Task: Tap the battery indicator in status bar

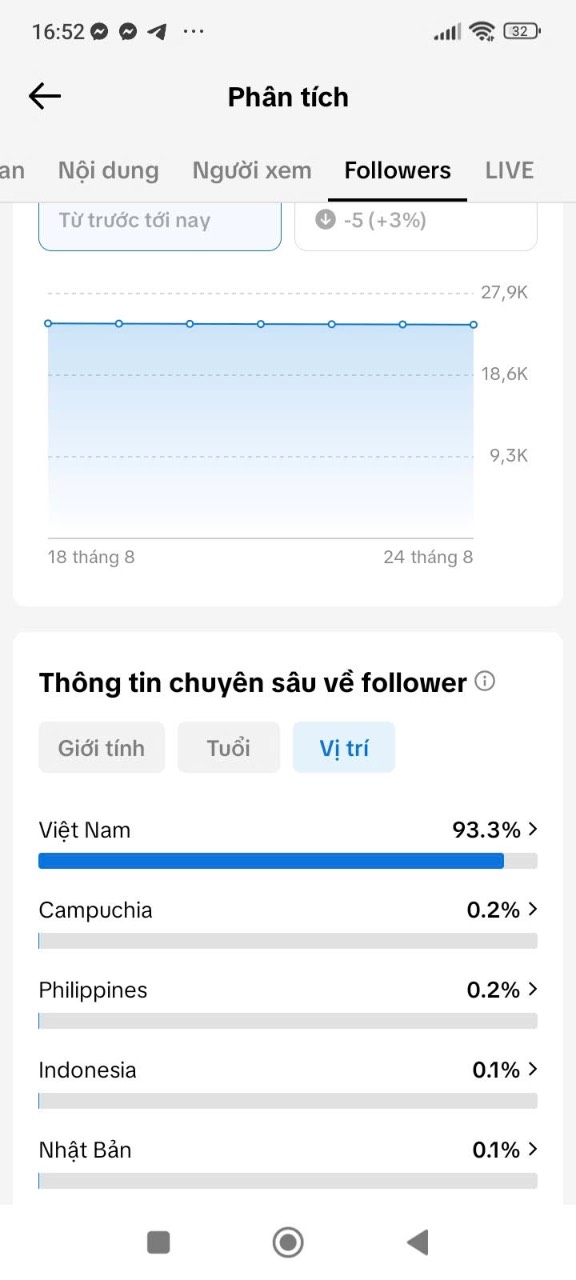Action: (521, 31)
